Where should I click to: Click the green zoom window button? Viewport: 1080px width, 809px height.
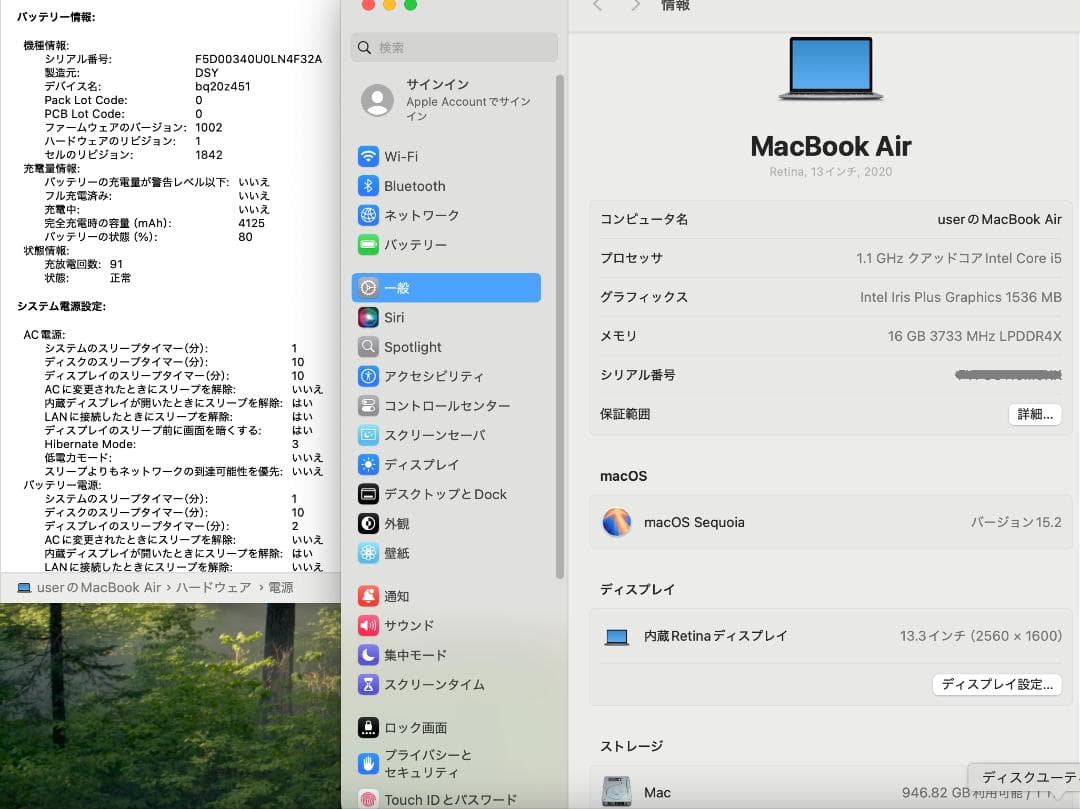tap(411, 4)
